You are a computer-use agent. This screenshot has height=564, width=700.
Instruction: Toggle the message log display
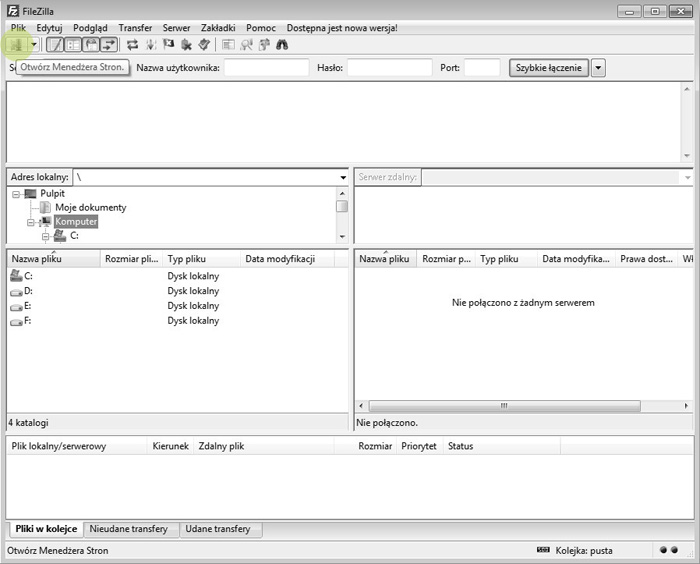coord(55,45)
